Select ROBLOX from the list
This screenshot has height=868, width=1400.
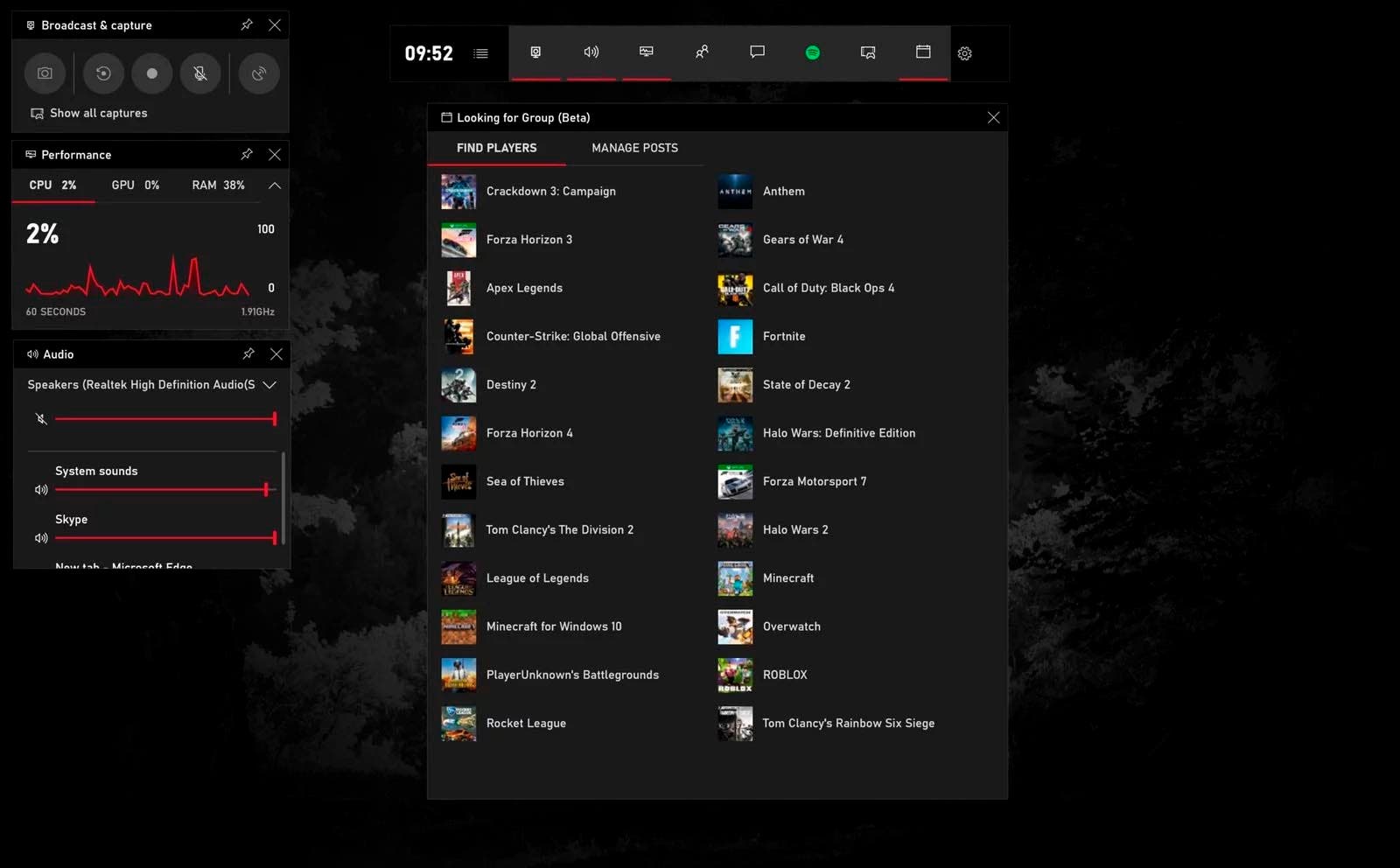click(785, 675)
